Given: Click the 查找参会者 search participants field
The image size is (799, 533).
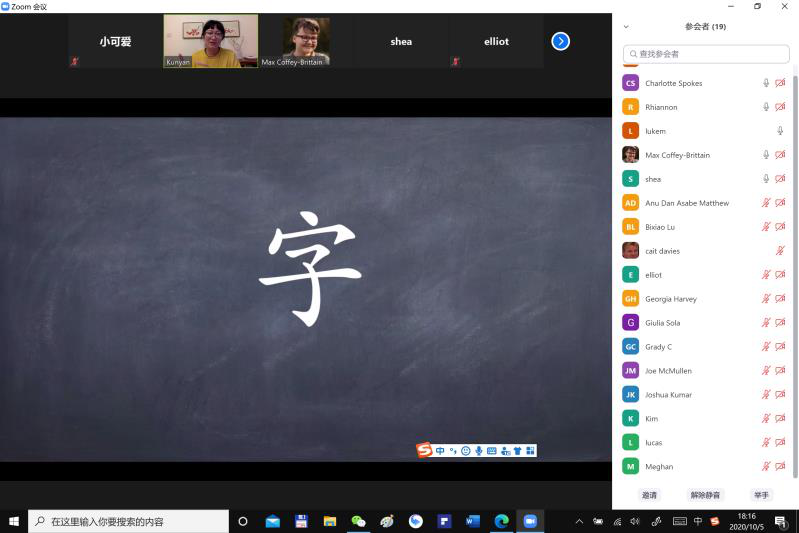Looking at the screenshot, I should (705, 54).
